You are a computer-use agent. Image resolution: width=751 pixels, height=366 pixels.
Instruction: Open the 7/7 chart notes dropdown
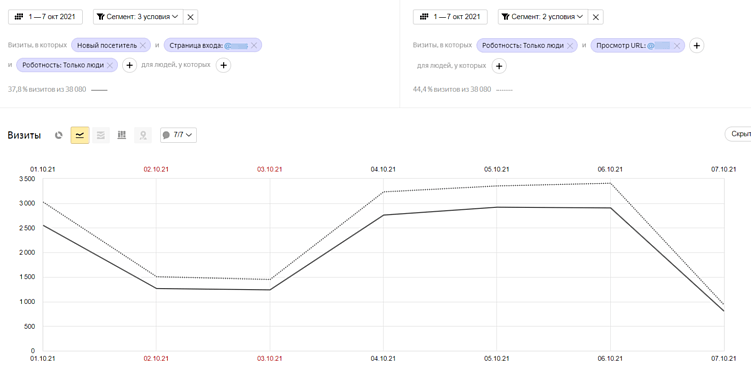pyautogui.click(x=178, y=135)
